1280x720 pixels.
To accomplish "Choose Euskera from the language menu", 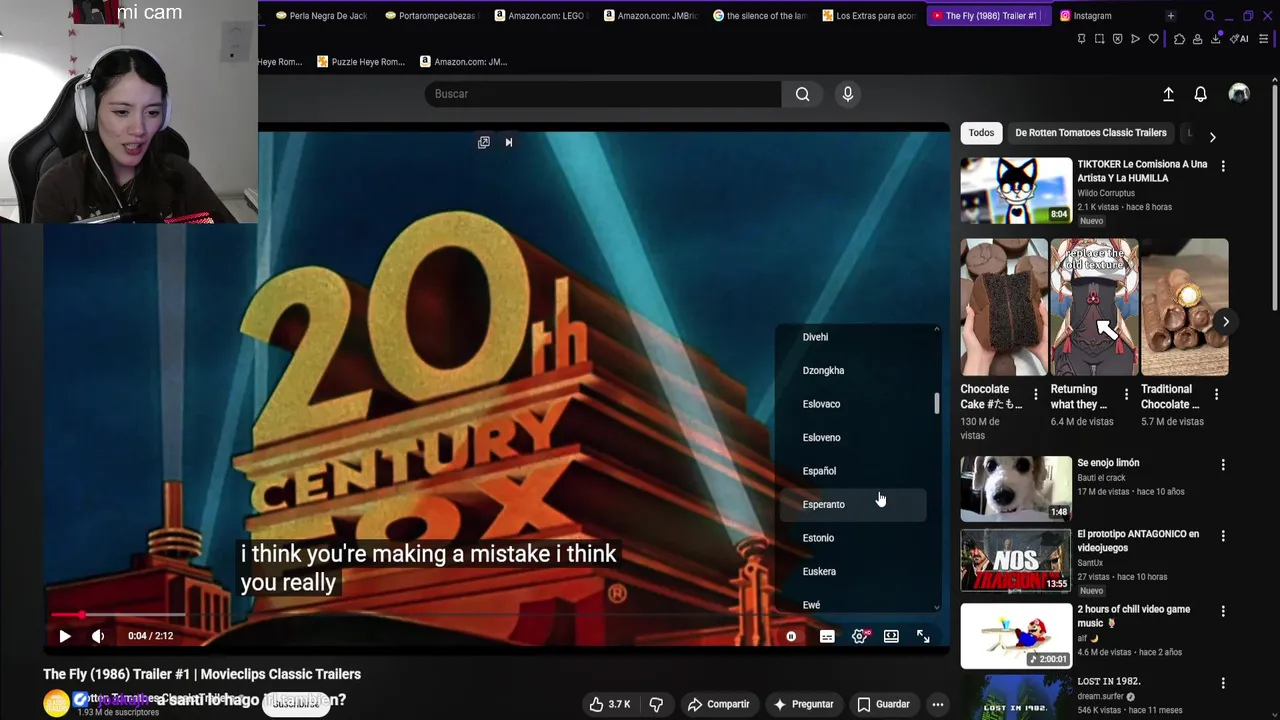I will point(853,571).
